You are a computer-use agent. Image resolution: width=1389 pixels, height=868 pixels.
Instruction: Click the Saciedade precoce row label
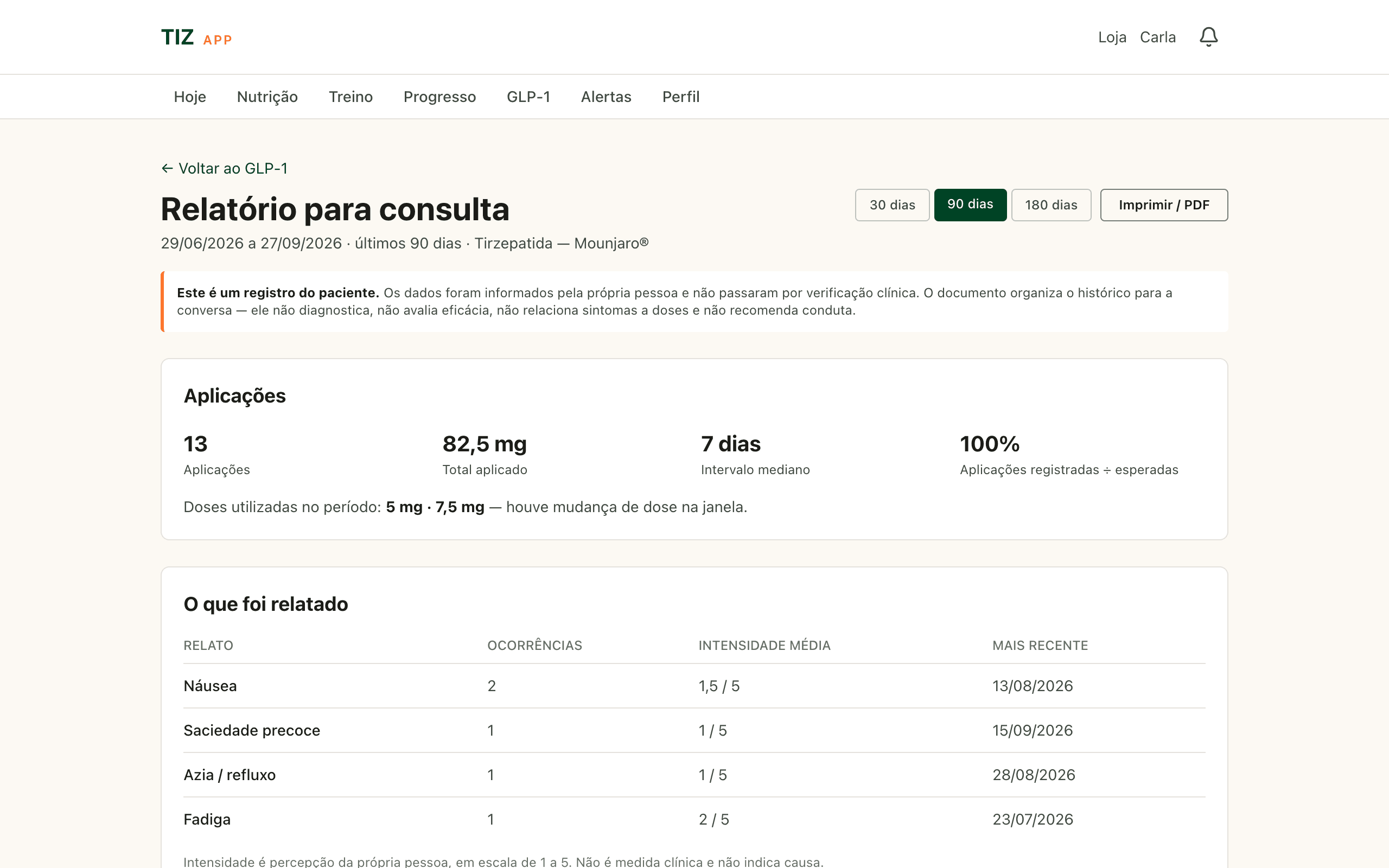(x=252, y=730)
